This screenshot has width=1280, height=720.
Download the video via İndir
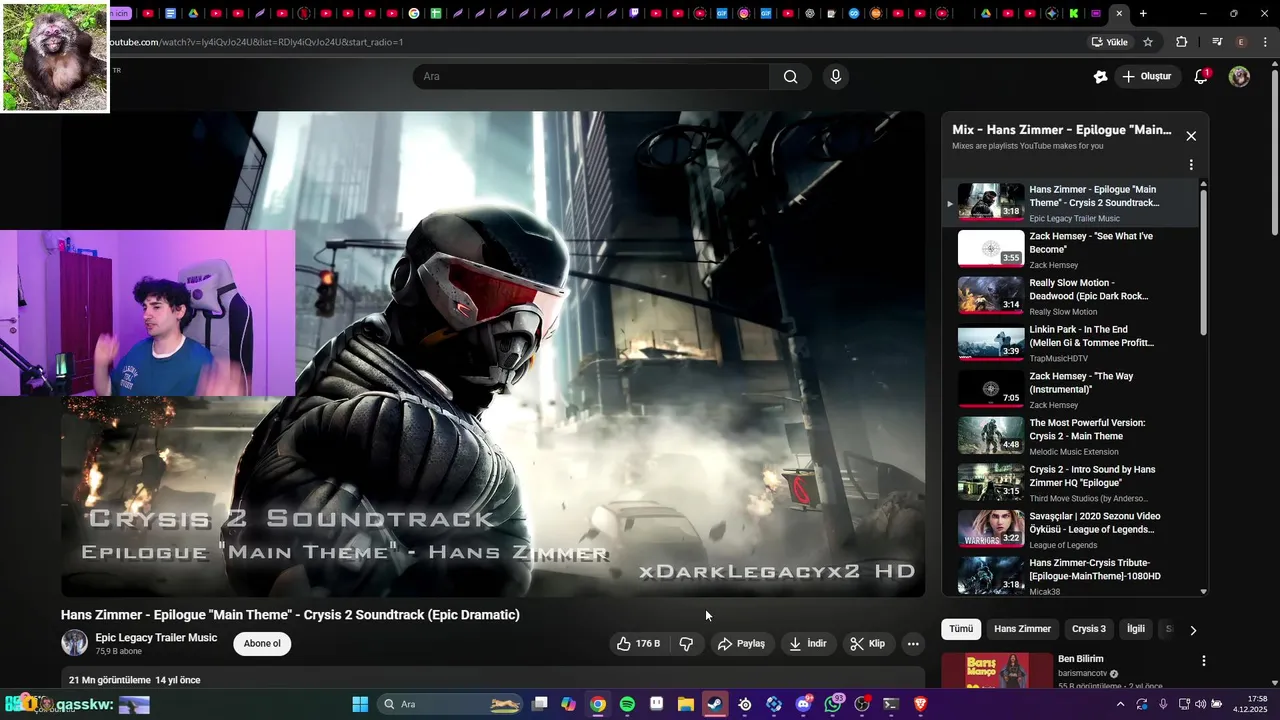tap(808, 644)
